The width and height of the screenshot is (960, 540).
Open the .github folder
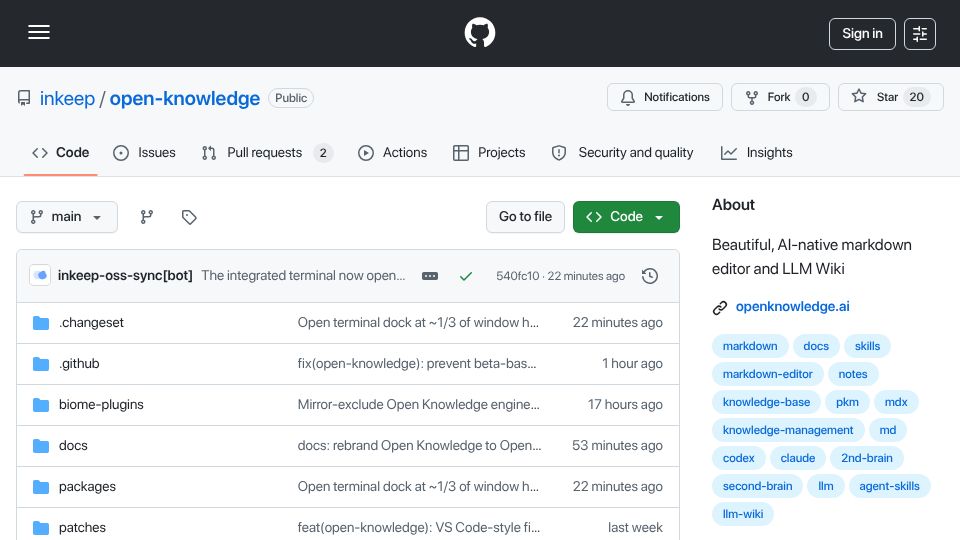79,364
